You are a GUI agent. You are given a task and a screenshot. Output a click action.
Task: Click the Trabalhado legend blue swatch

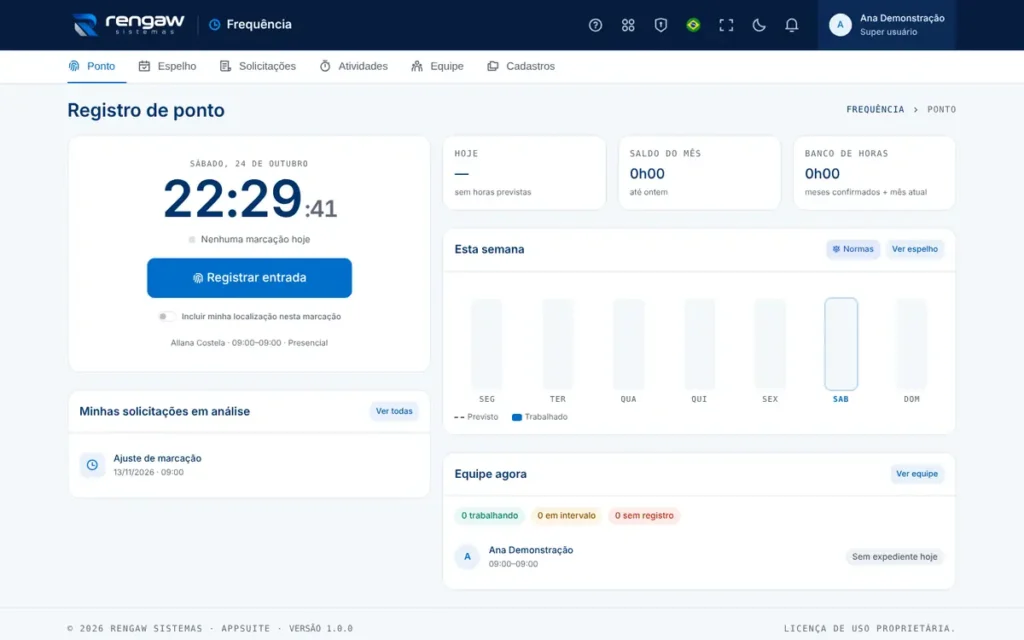tap(517, 417)
